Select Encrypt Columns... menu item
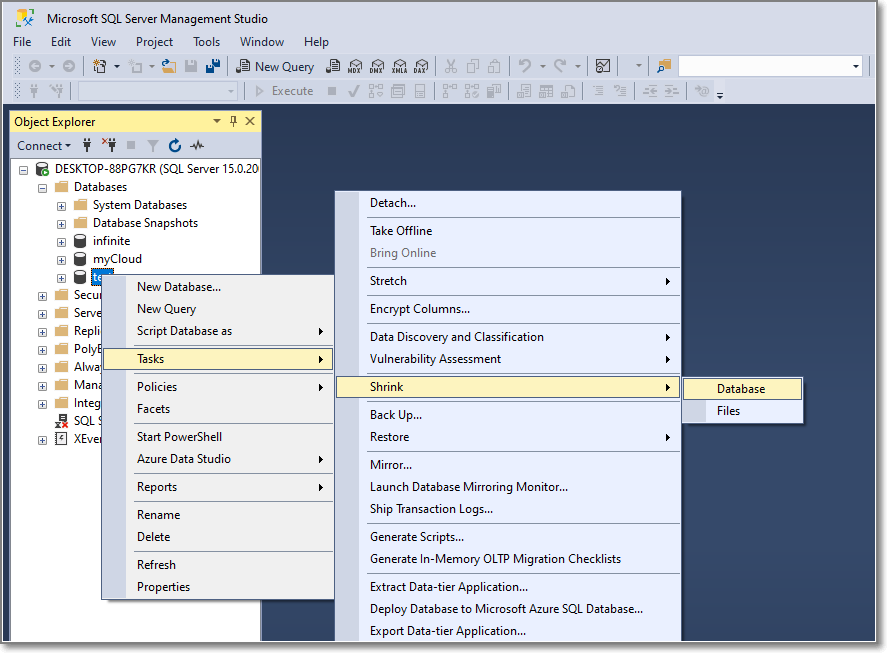The height and width of the screenshot is (653, 887). 508,309
